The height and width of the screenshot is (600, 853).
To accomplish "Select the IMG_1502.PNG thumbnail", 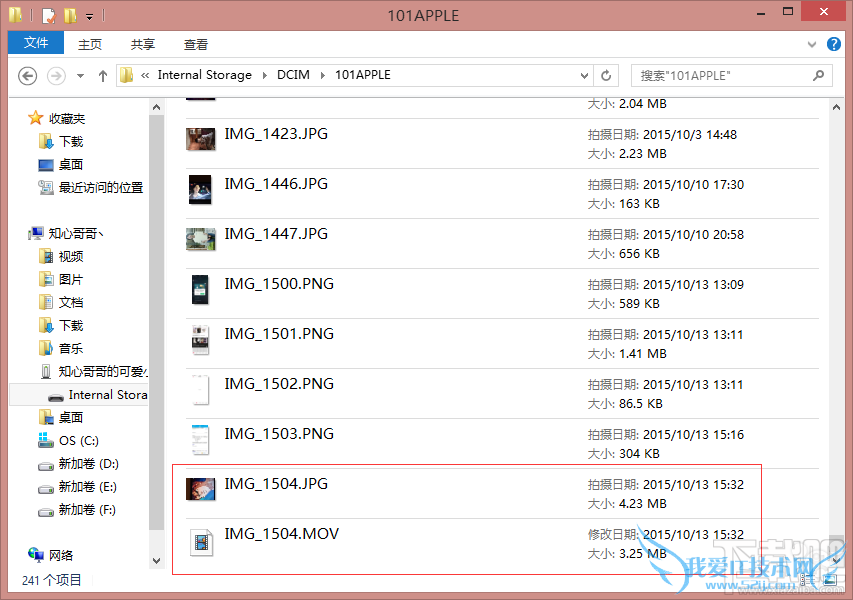I will 200,389.
